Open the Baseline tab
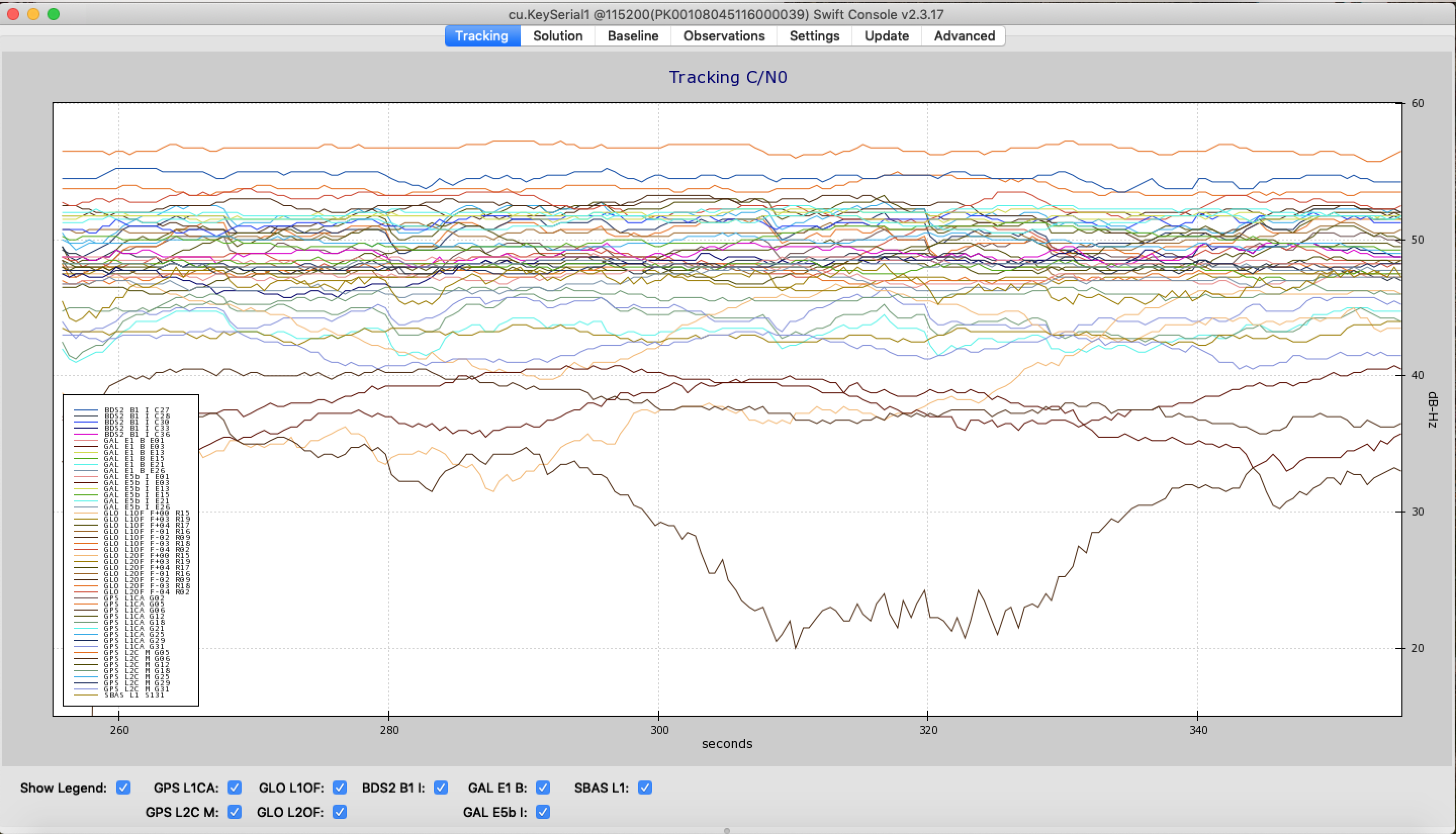The image size is (1456, 834). 632,35
